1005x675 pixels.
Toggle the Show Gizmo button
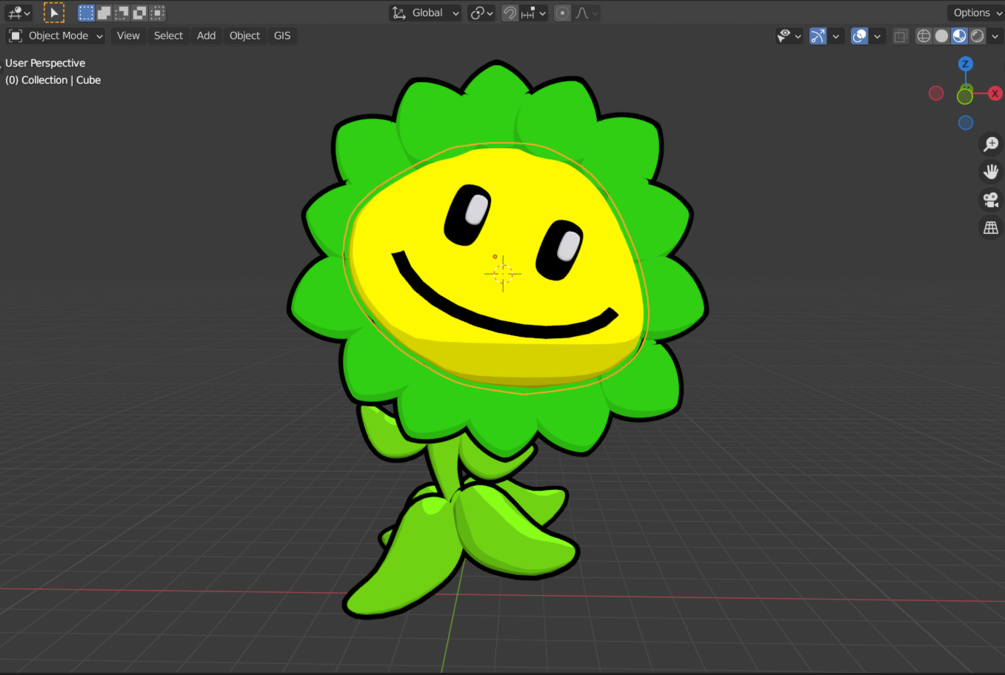click(818, 36)
